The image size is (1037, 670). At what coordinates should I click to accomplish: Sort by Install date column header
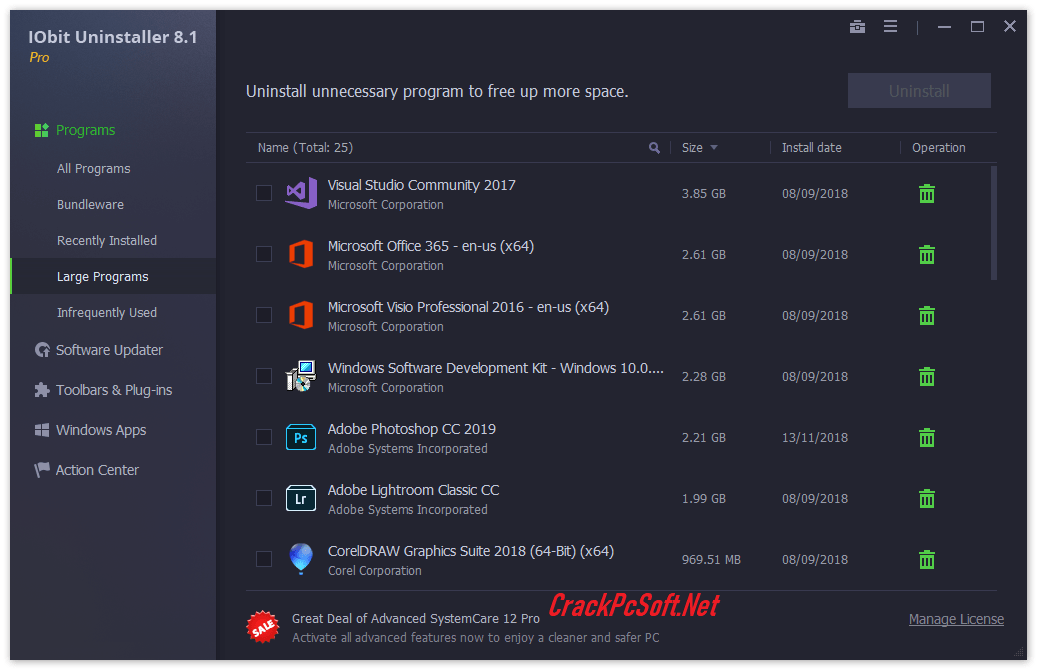click(x=811, y=147)
